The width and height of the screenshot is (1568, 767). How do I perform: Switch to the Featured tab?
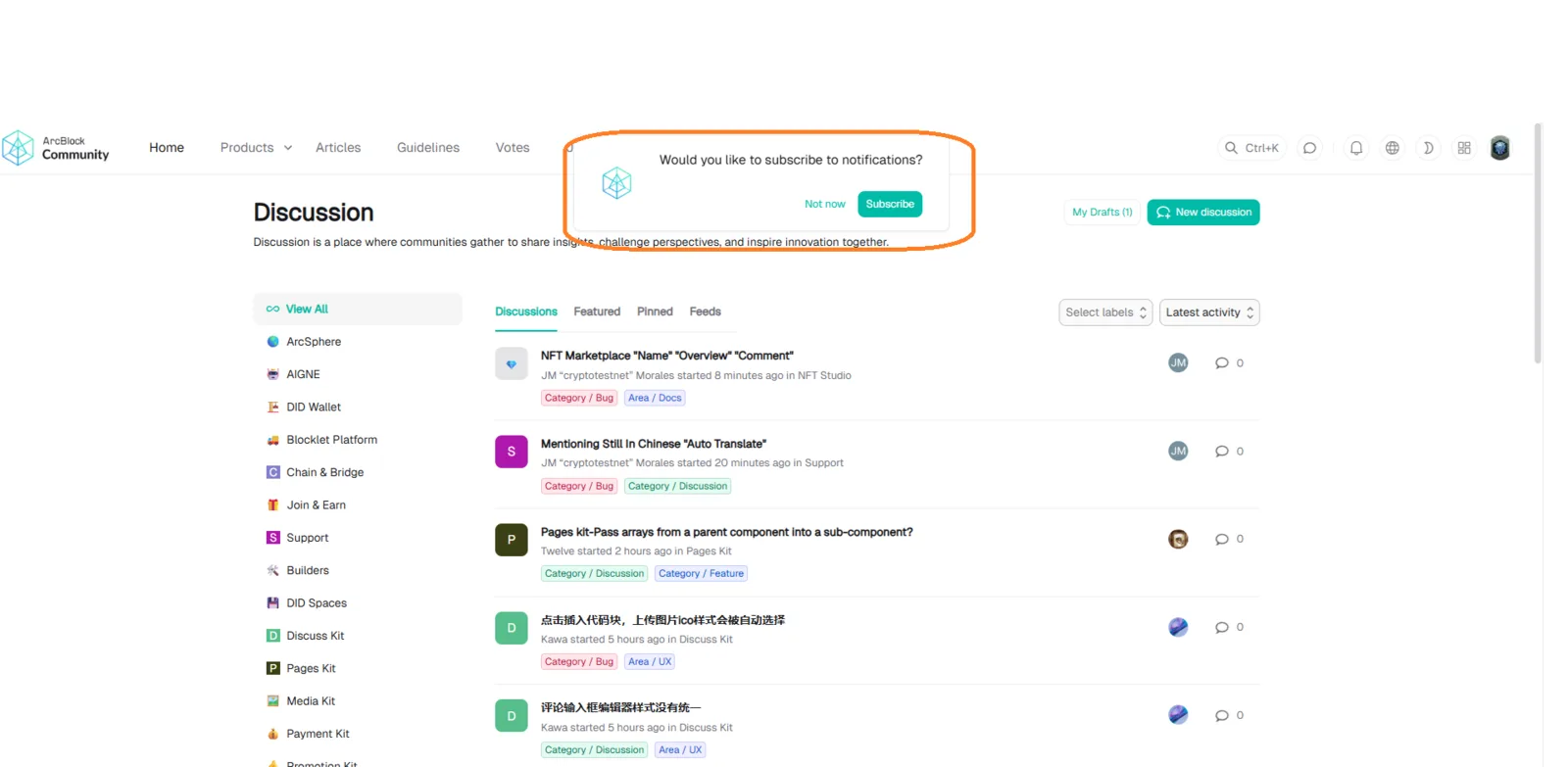point(597,312)
